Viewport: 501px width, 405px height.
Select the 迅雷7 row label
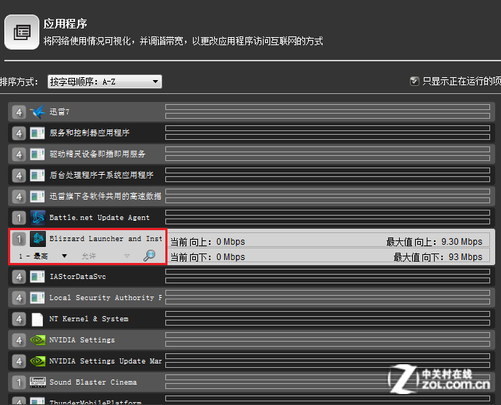coord(59,112)
